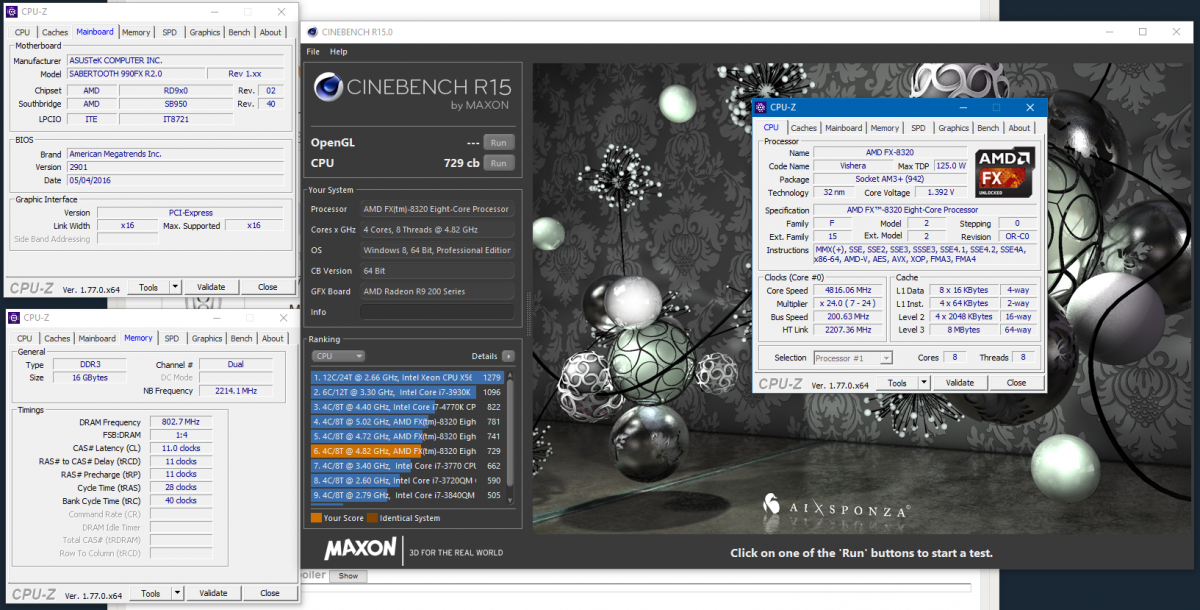
Task: Click the Ranking list vertical scrollbar
Action: coord(509,437)
